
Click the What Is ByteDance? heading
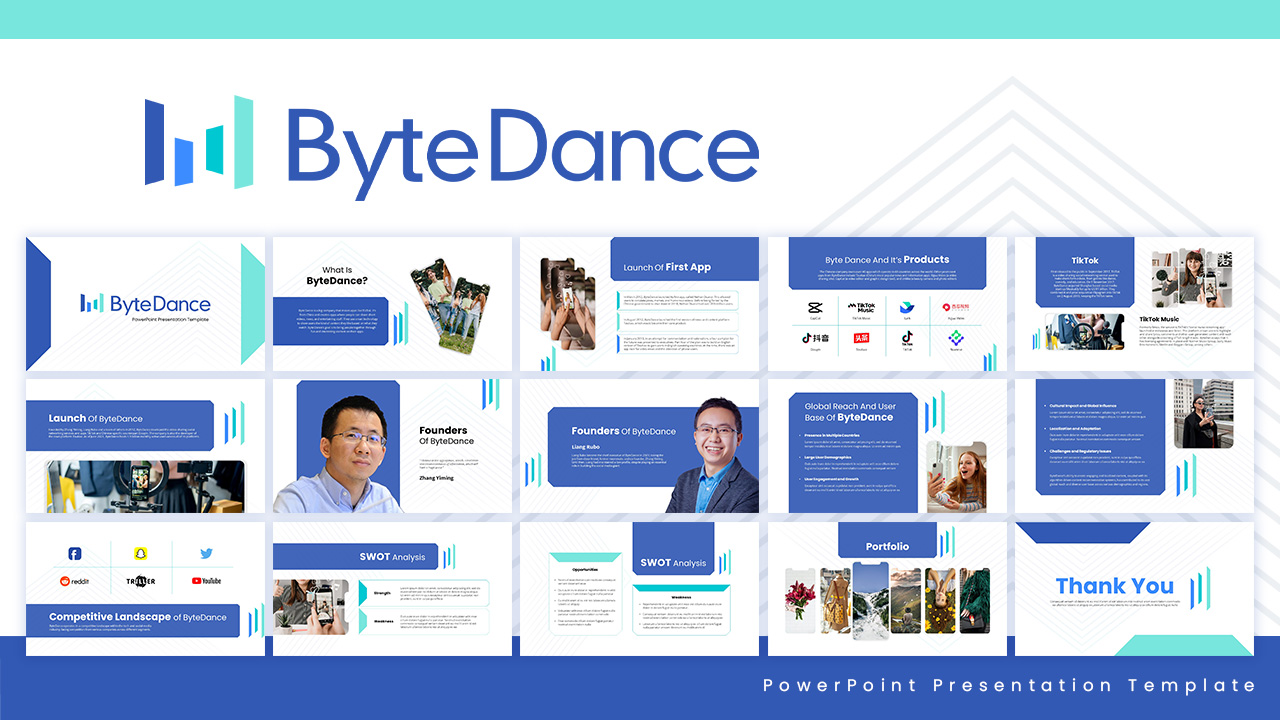337,275
